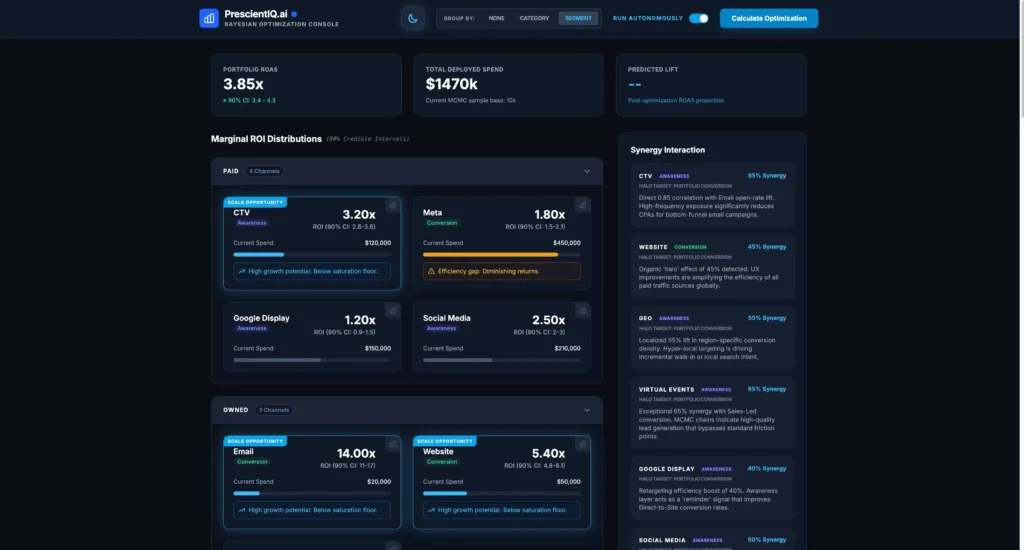Collapse the Paid channels section chevron
The width and height of the screenshot is (1024, 550).
(587, 171)
